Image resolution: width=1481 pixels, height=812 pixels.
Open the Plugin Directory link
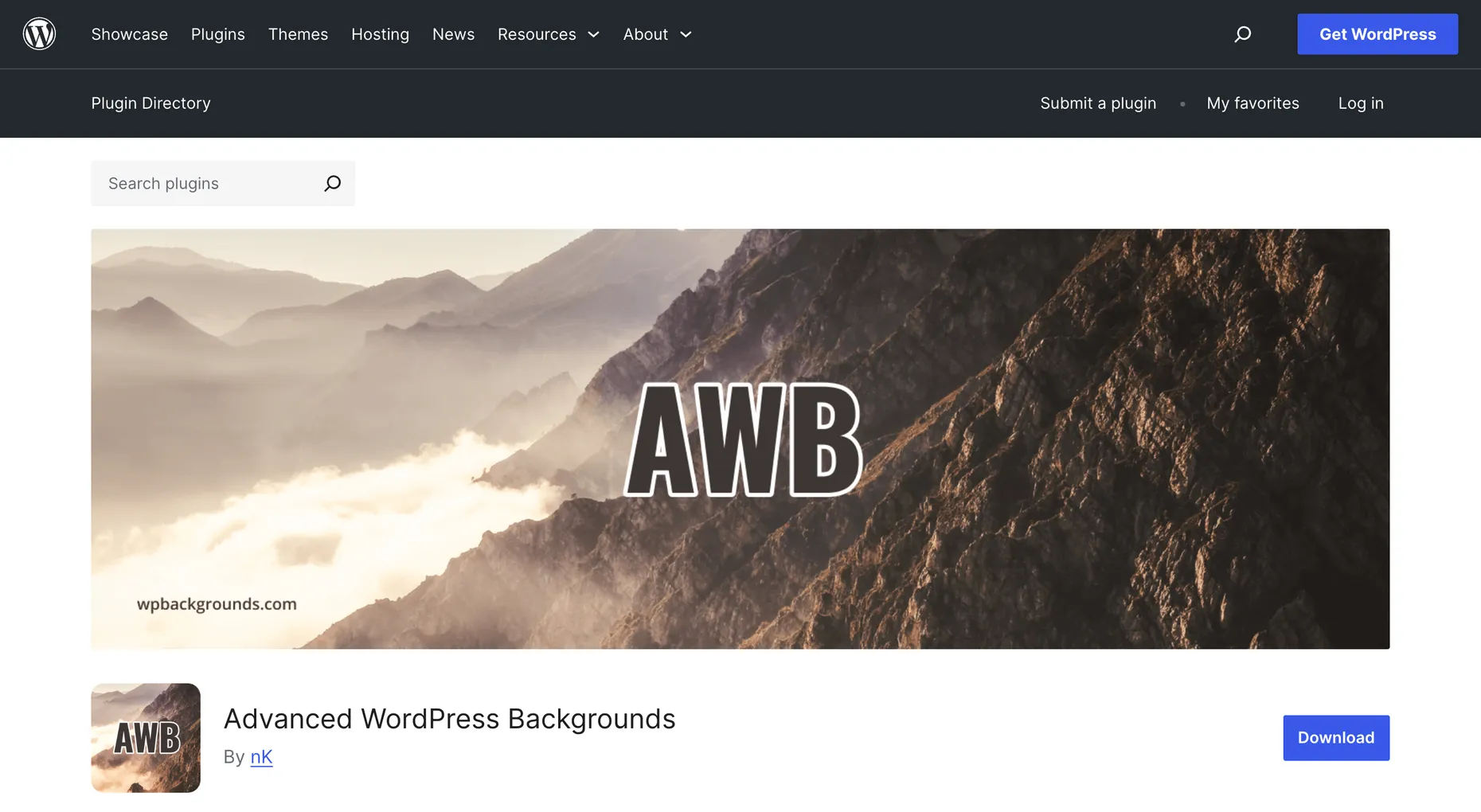pyautogui.click(x=151, y=103)
